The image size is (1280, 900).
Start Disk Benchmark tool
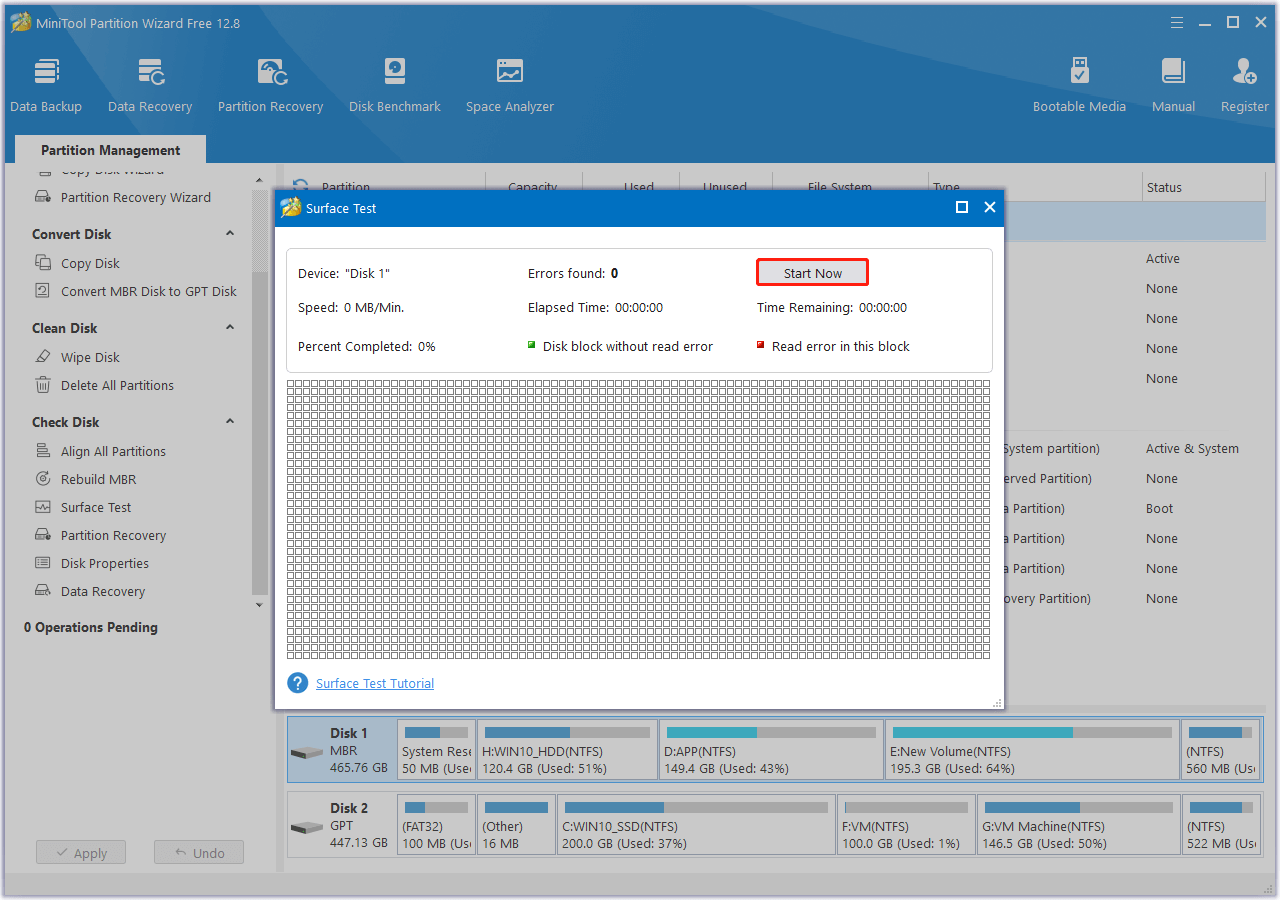(395, 85)
